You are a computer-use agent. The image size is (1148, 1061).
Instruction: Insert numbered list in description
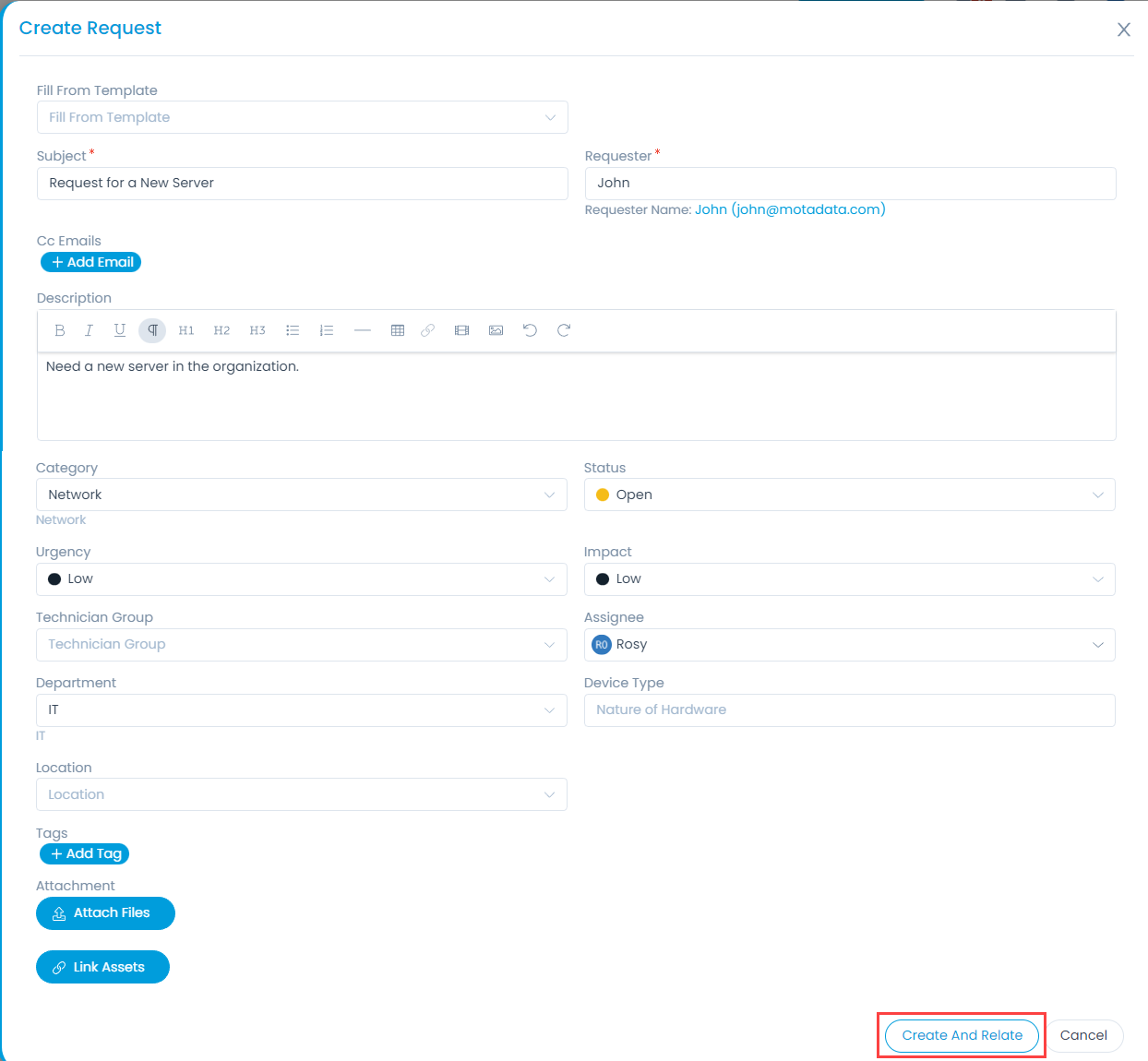click(326, 330)
